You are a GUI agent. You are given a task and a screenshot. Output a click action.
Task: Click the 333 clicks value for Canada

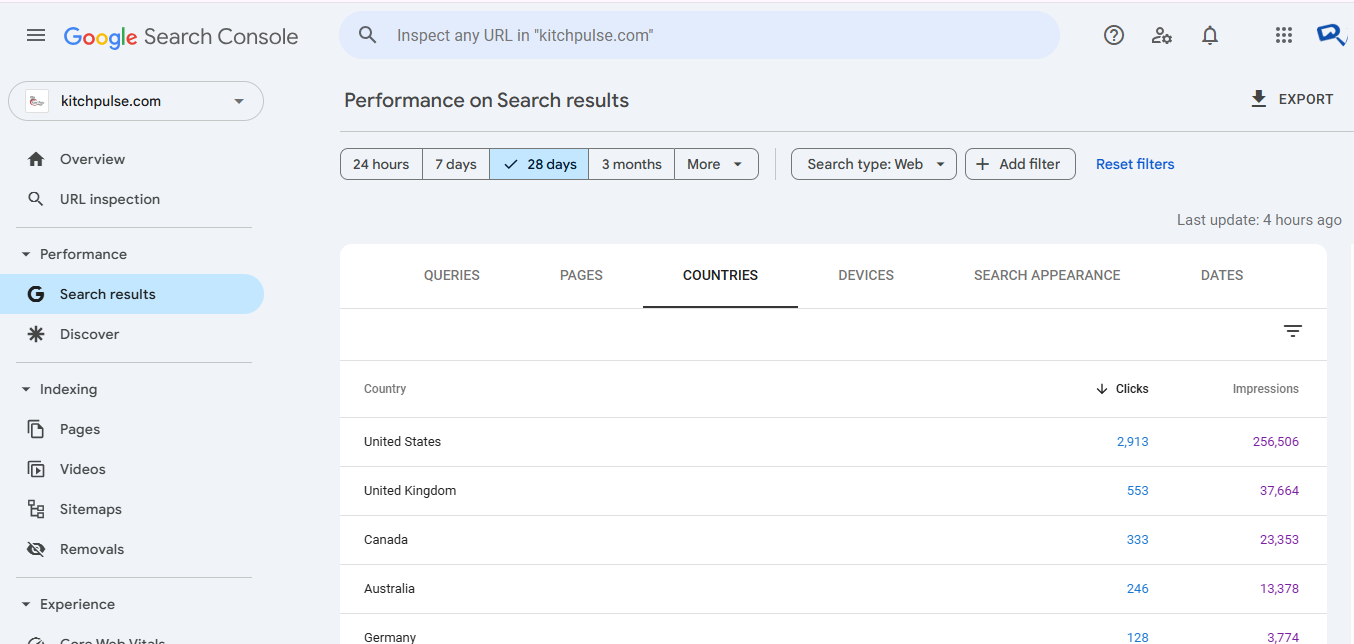click(x=1137, y=540)
